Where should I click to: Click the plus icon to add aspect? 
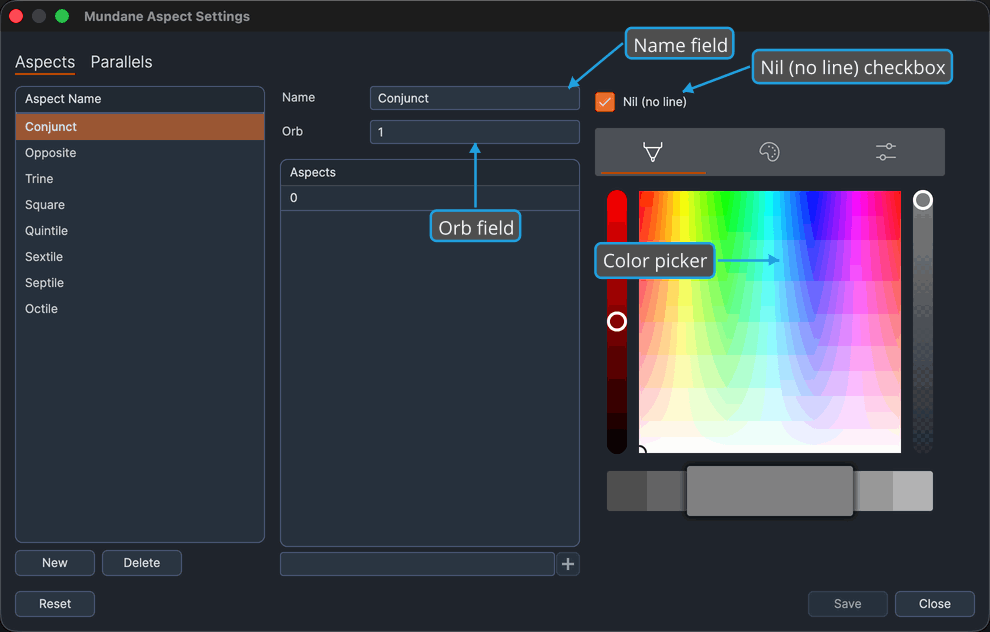point(568,564)
